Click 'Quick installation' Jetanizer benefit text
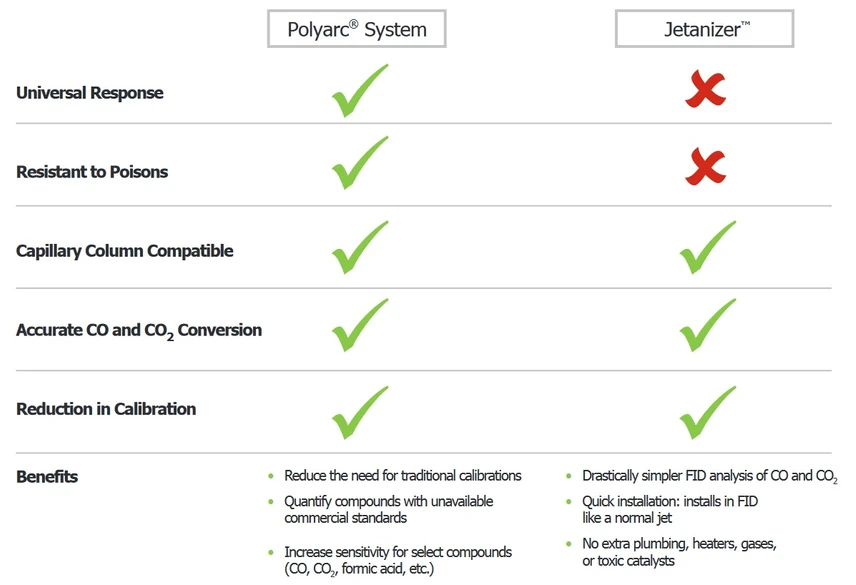Viewport: 856px width, 585px height. pyautogui.click(x=675, y=501)
